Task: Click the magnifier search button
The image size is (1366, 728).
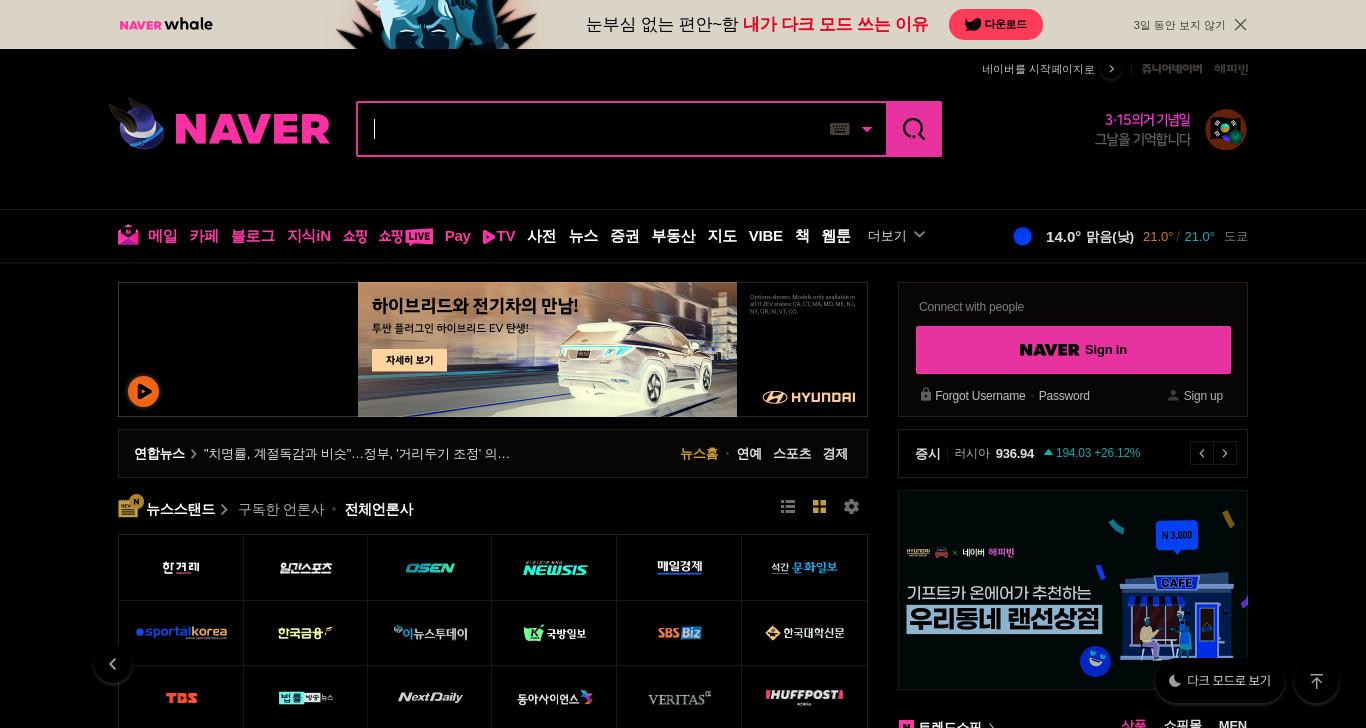Action: tap(914, 129)
